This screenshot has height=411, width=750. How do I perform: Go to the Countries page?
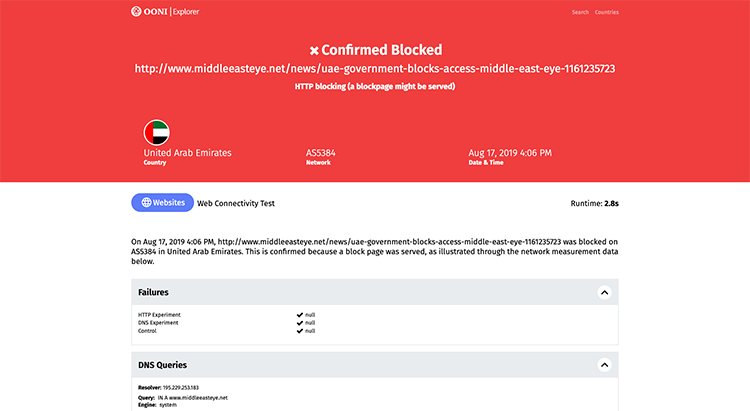pos(607,12)
